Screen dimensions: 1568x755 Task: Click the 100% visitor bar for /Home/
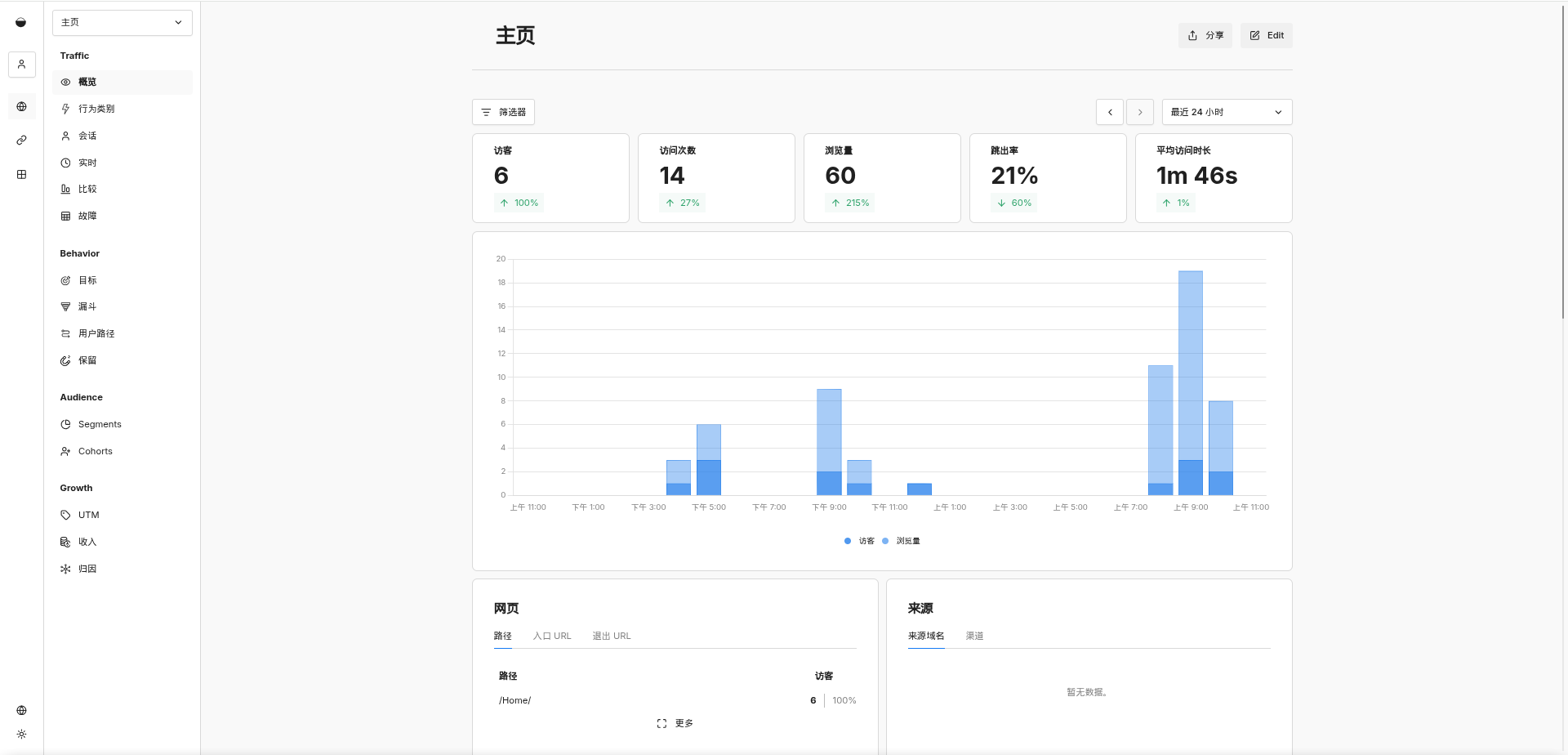pyautogui.click(x=844, y=700)
